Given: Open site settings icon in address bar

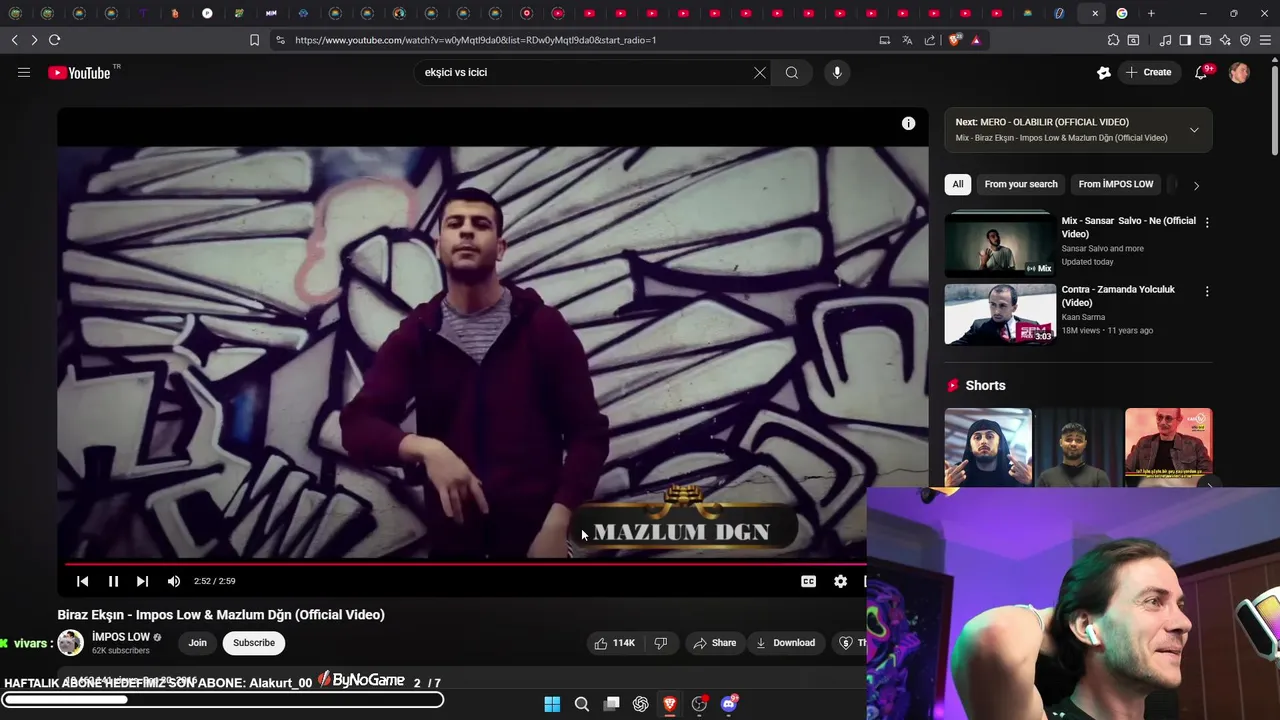Looking at the screenshot, I should (x=280, y=40).
